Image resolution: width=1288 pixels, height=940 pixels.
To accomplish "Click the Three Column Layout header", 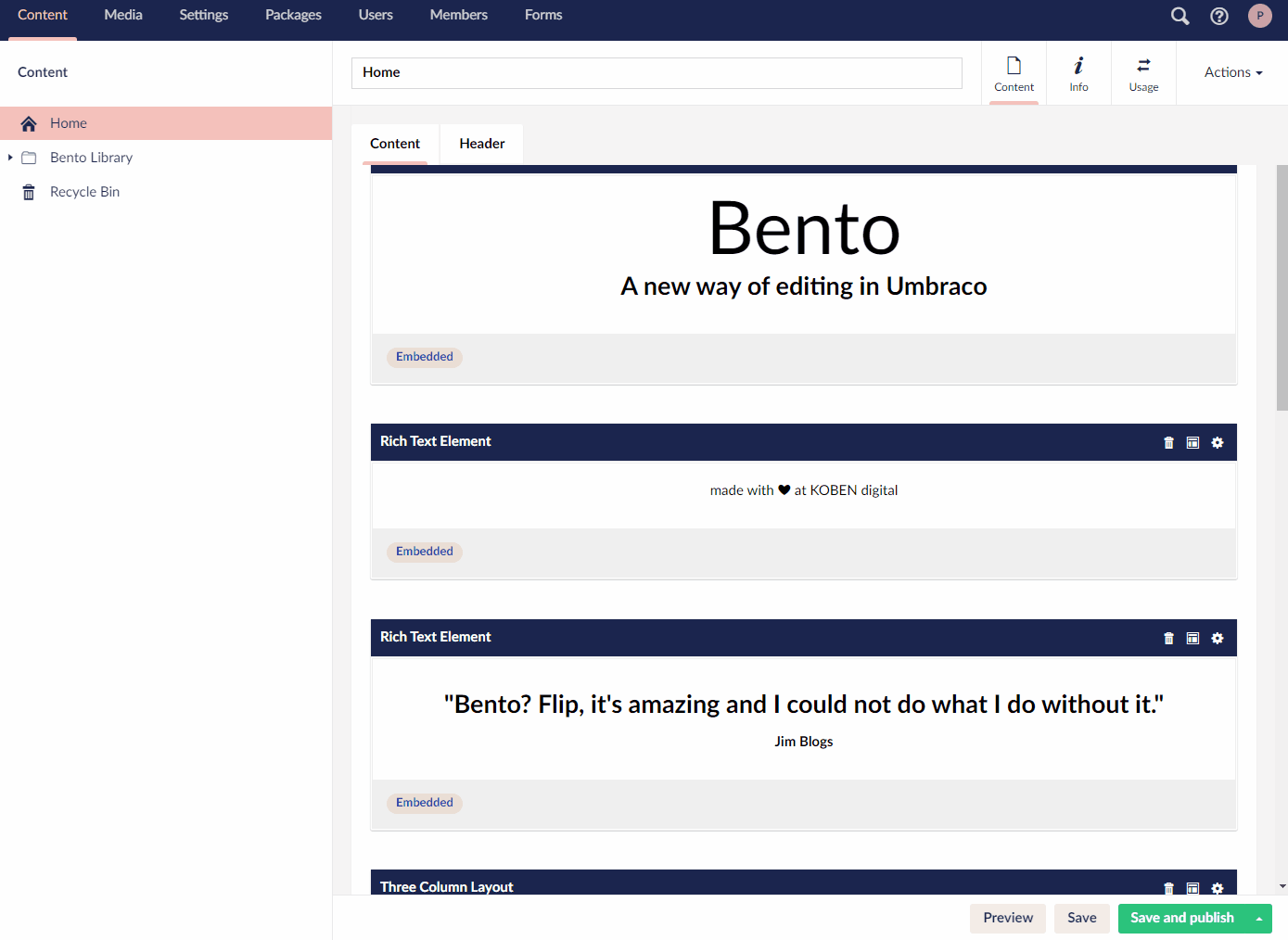I will (x=804, y=883).
